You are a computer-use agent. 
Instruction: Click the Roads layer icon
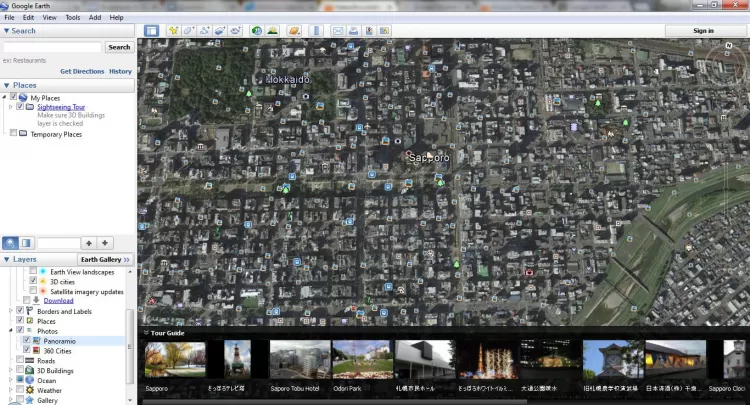[x=30, y=361]
